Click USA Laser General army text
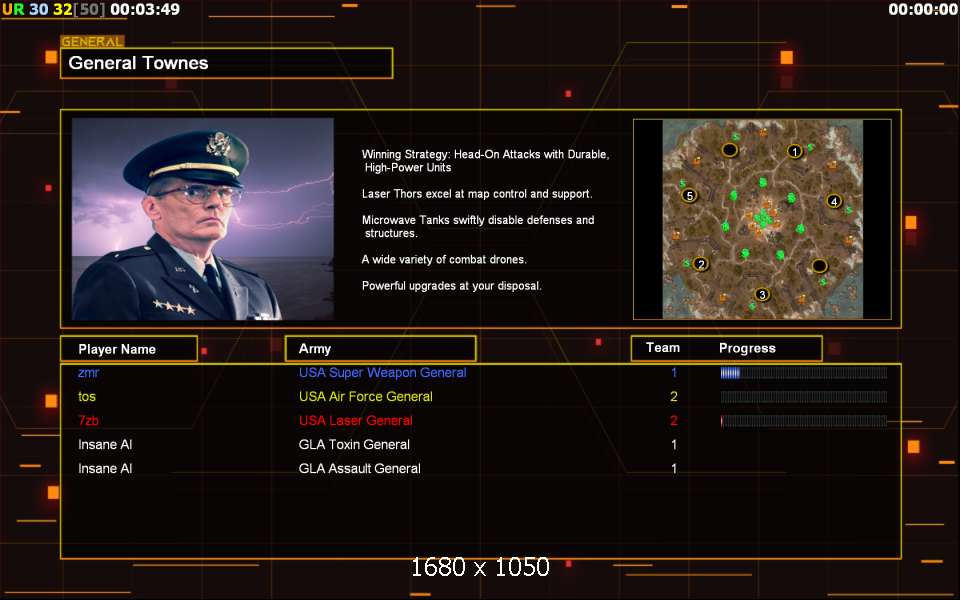 pos(356,421)
